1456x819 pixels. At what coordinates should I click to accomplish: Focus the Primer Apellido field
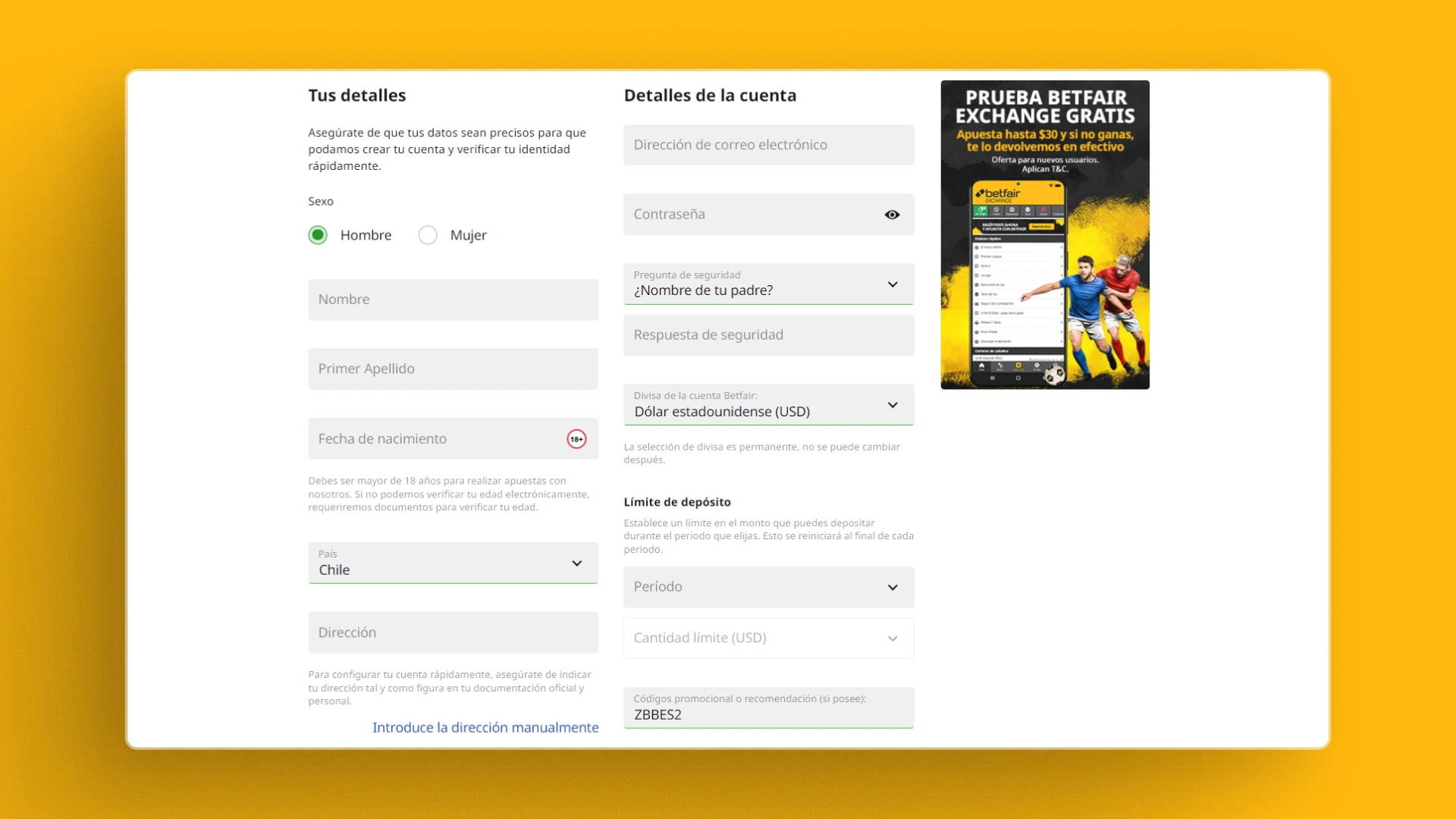[453, 369]
